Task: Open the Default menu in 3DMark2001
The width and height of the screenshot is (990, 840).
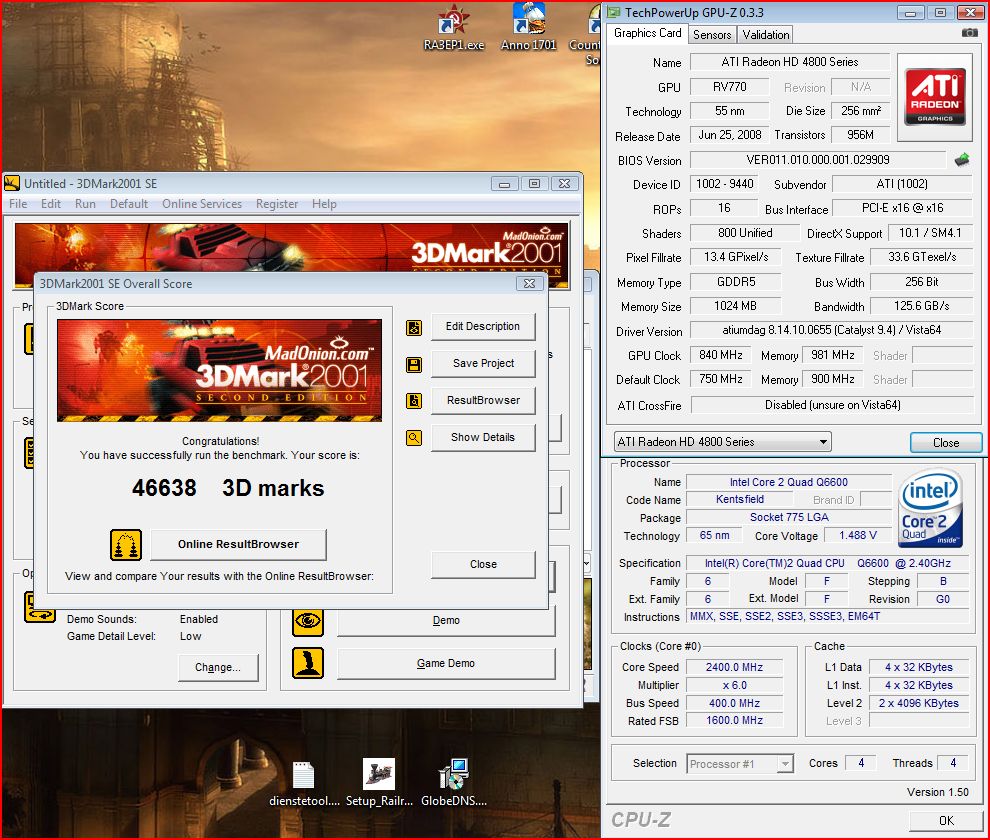Action: [x=129, y=204]
